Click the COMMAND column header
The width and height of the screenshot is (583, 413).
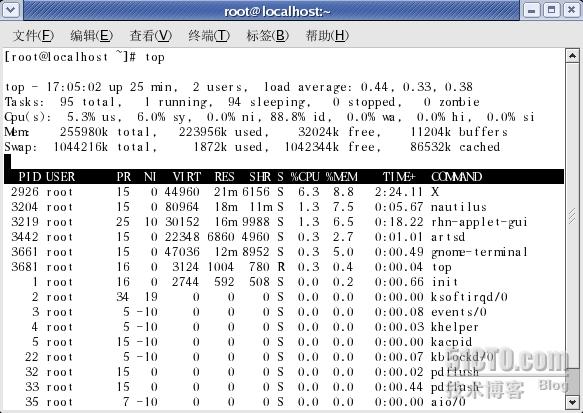click(457, 177)
